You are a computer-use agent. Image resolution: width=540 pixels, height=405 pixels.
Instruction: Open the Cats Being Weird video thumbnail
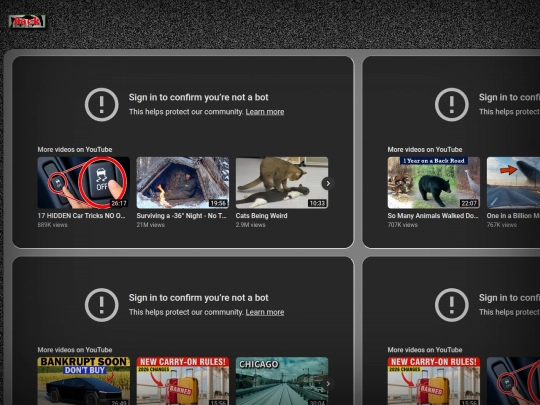point(282,183)
